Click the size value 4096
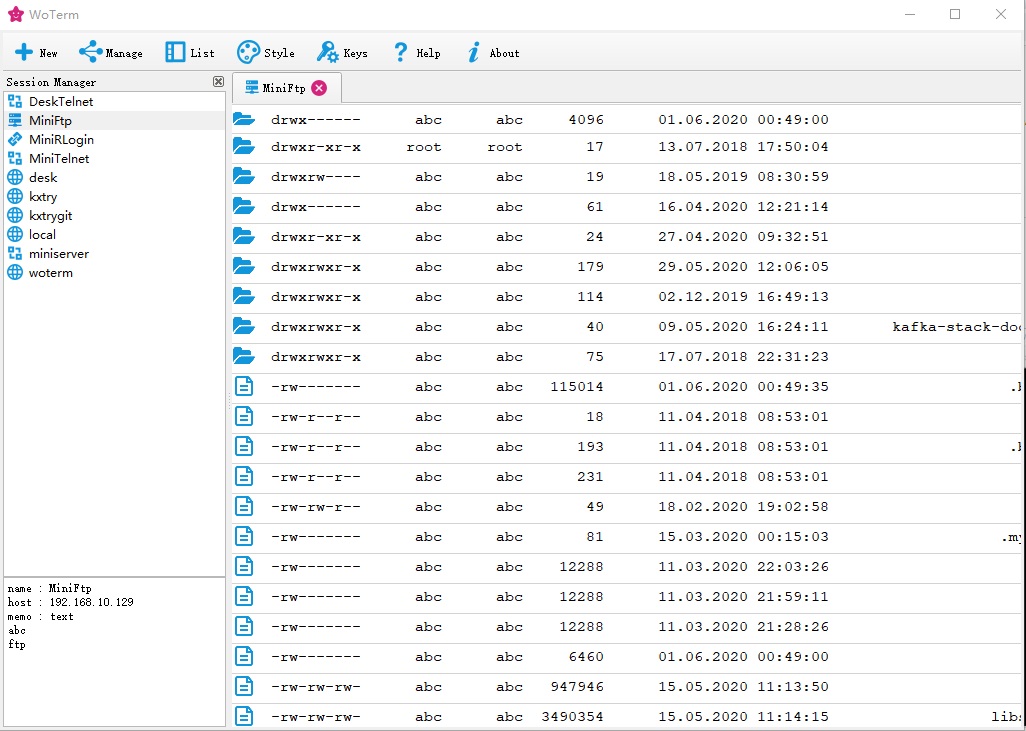 coord(586,120)
